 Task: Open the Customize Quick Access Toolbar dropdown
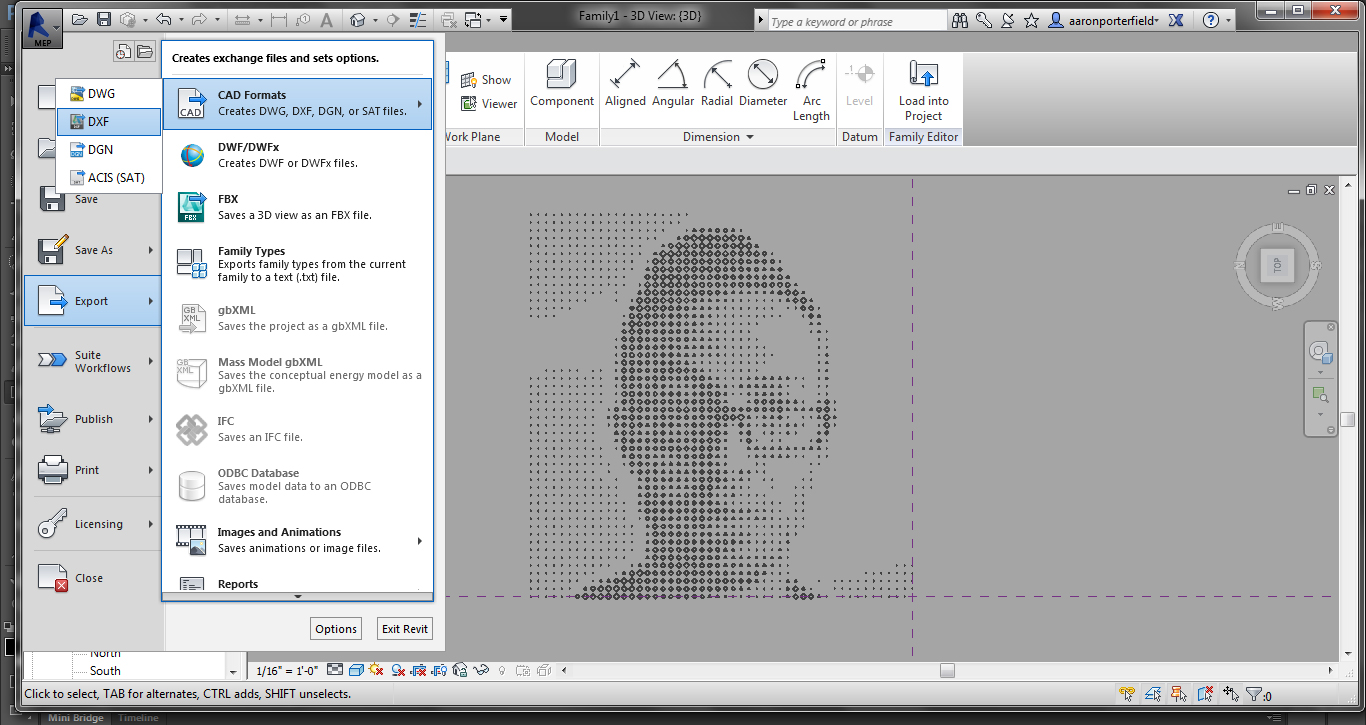[504, 20]
